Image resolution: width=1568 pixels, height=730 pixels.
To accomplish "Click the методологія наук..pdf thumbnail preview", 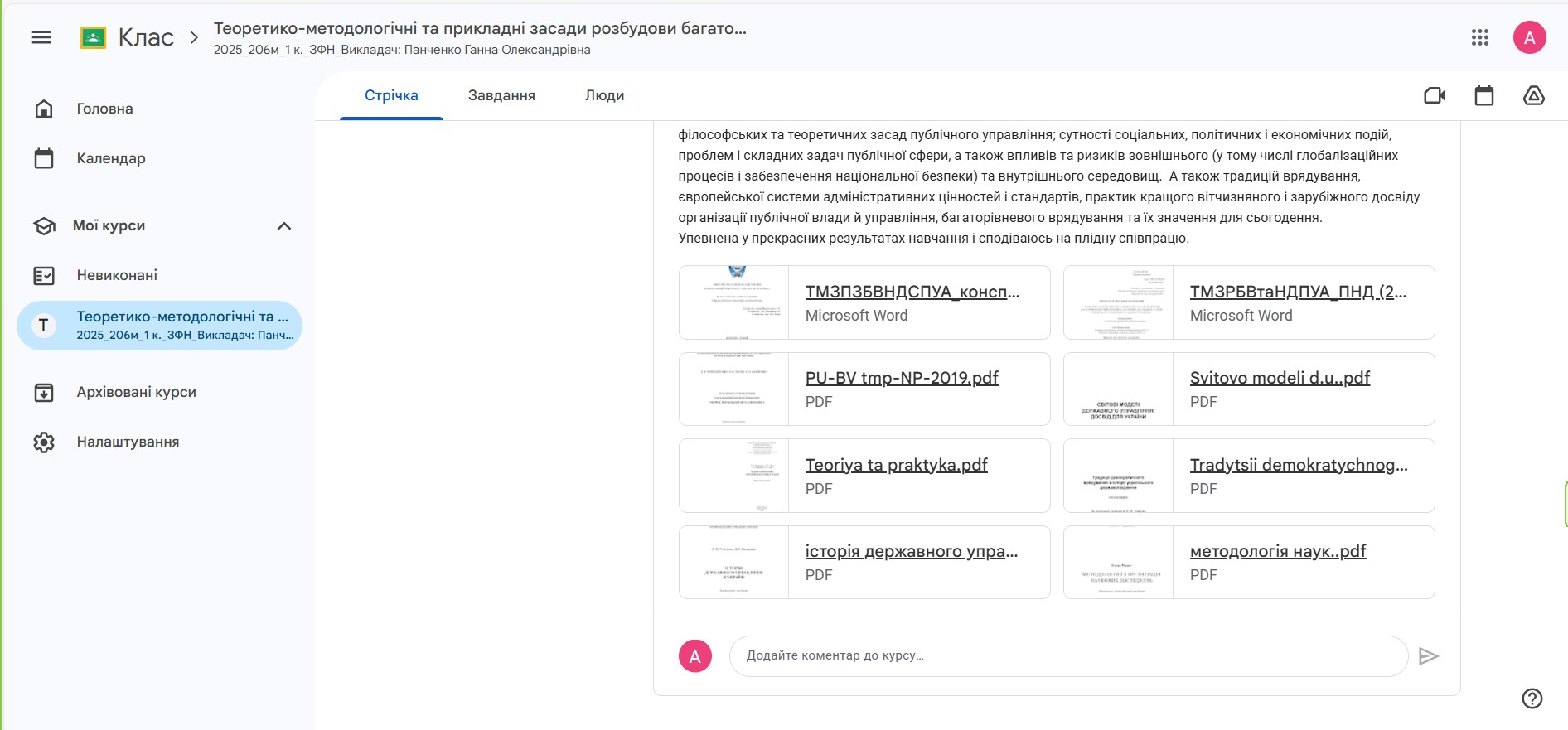I will click(x=1118, y=563).
